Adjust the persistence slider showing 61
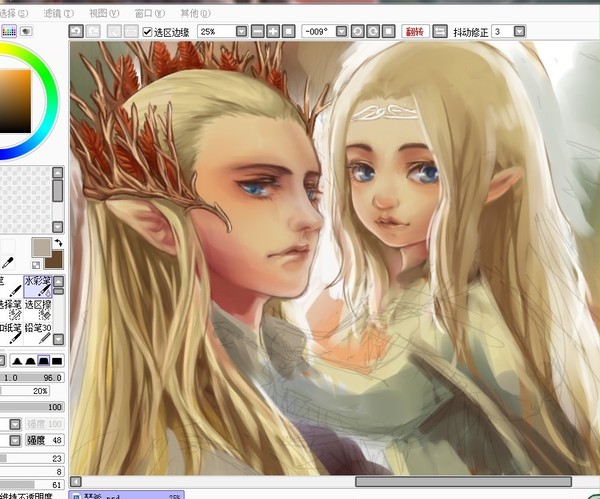 32,485
